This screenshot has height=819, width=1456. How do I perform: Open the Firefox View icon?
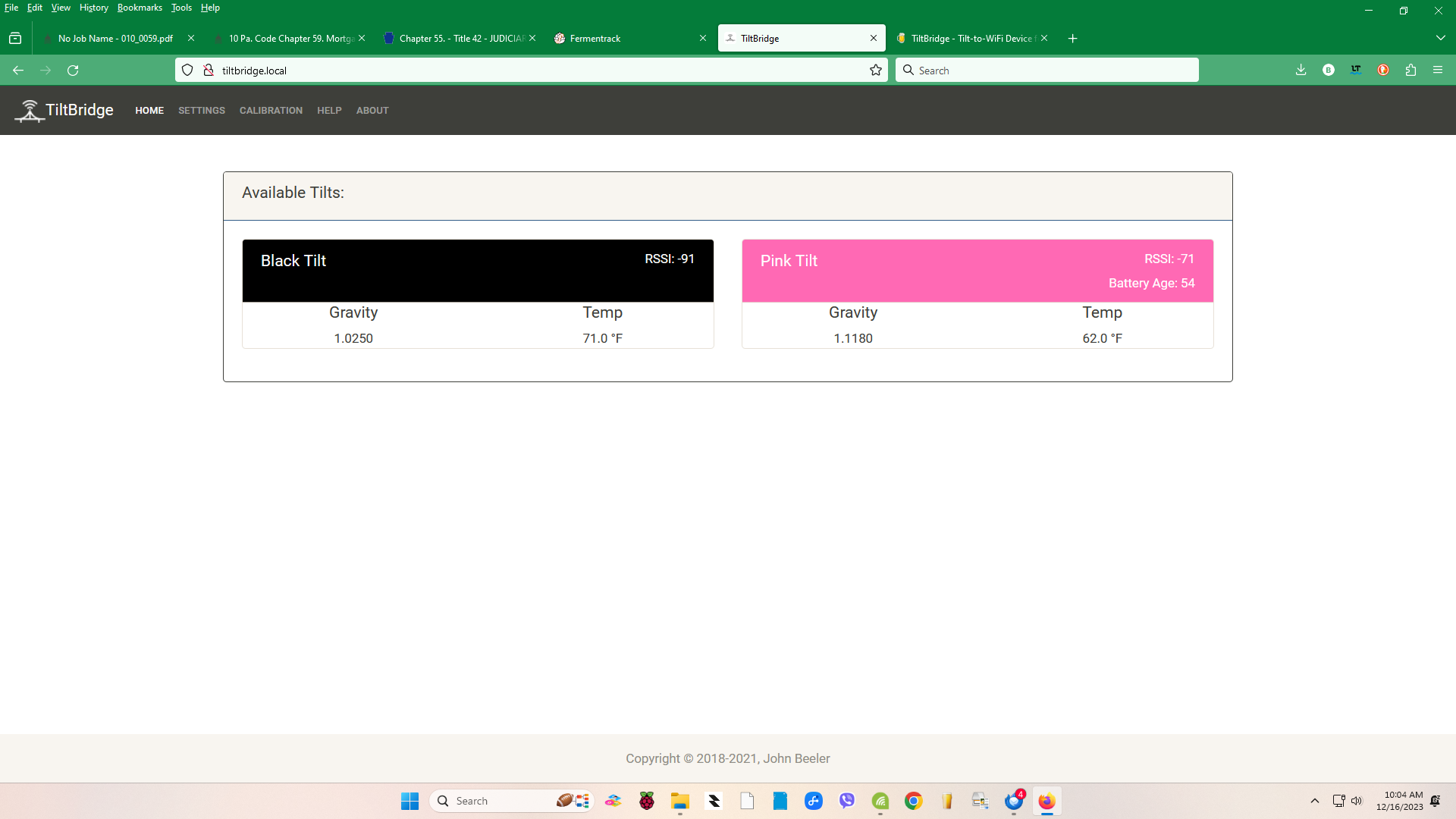click(15, 38)
